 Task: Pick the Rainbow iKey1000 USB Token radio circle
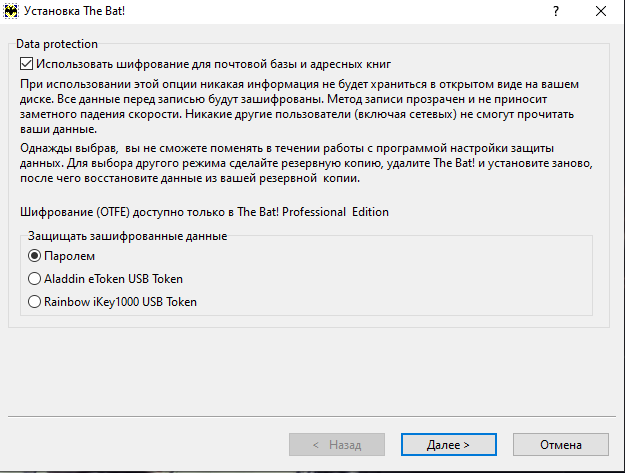tap(34, 302)
